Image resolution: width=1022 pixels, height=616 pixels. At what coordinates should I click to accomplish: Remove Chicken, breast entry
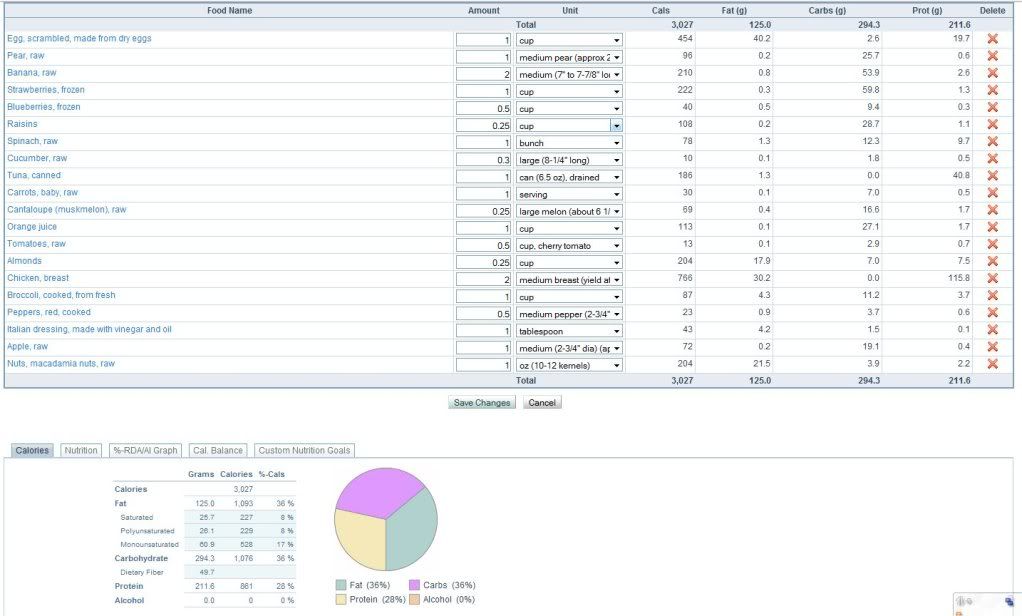point(992,278)
